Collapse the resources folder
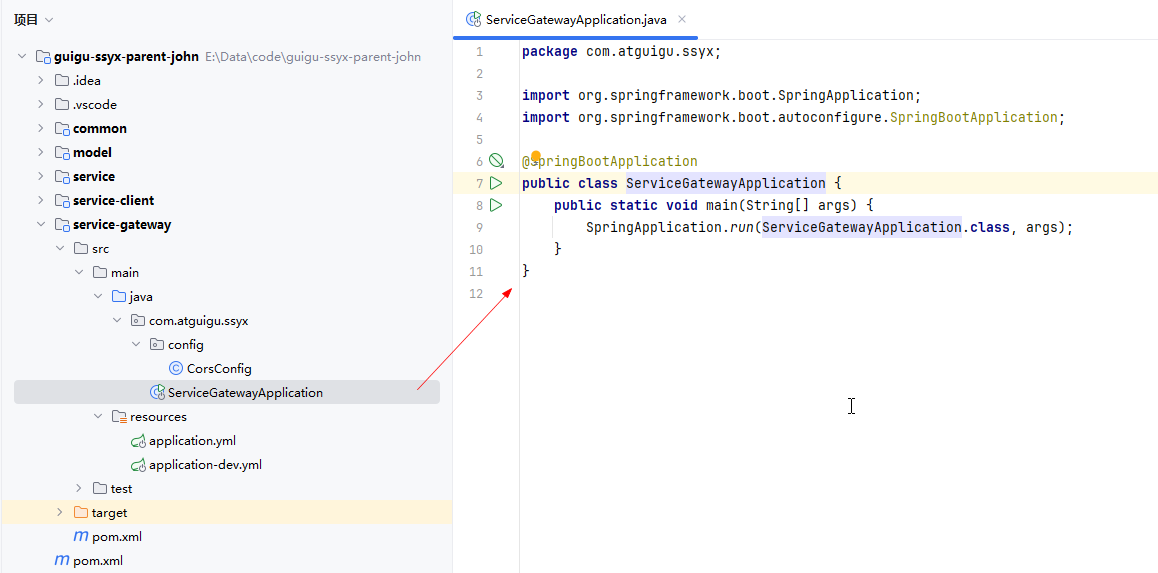Viewport: 1158px width, 573px height. click(x=98, y=416)
